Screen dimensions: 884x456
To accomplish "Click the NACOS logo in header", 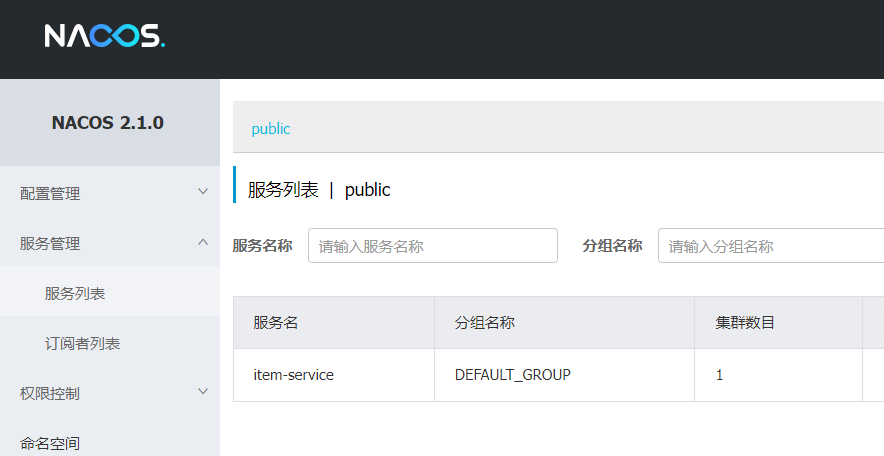I will [104, 37].
